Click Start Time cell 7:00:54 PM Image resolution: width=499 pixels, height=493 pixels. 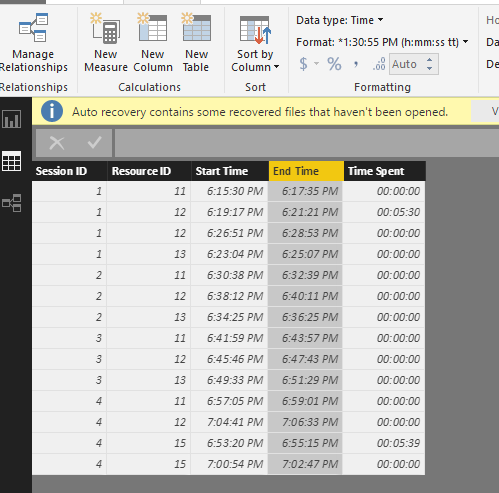pos(230,464)
